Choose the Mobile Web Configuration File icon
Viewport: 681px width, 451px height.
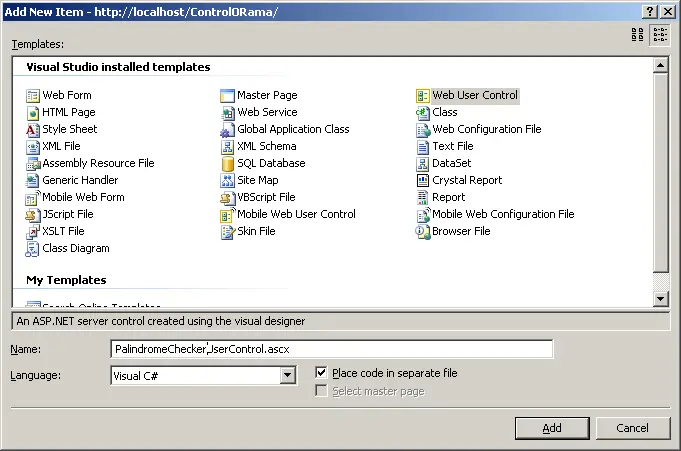[x=423, y=215]
